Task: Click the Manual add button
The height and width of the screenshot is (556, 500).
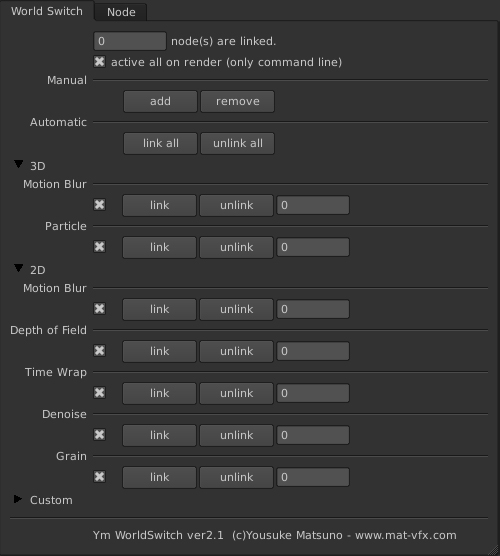Action: (x=160, y=101)
